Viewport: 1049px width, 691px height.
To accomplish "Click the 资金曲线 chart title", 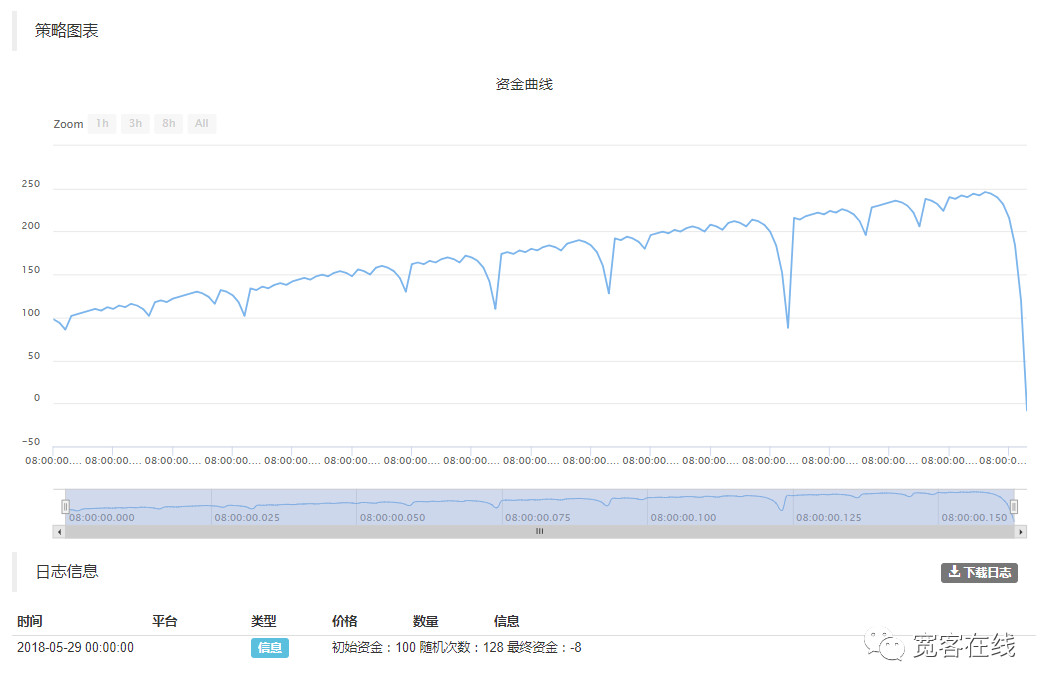I will tap(524, 85).
